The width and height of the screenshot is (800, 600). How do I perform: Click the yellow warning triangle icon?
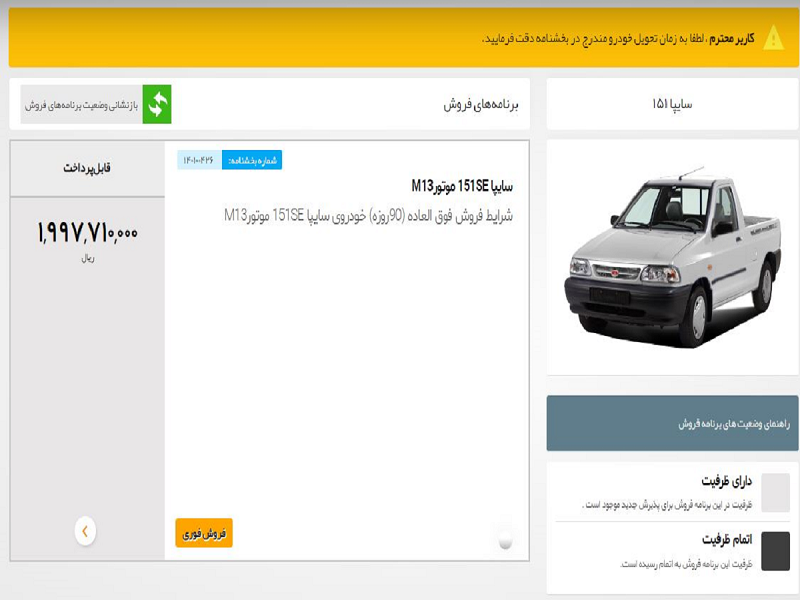coord(773,38)
